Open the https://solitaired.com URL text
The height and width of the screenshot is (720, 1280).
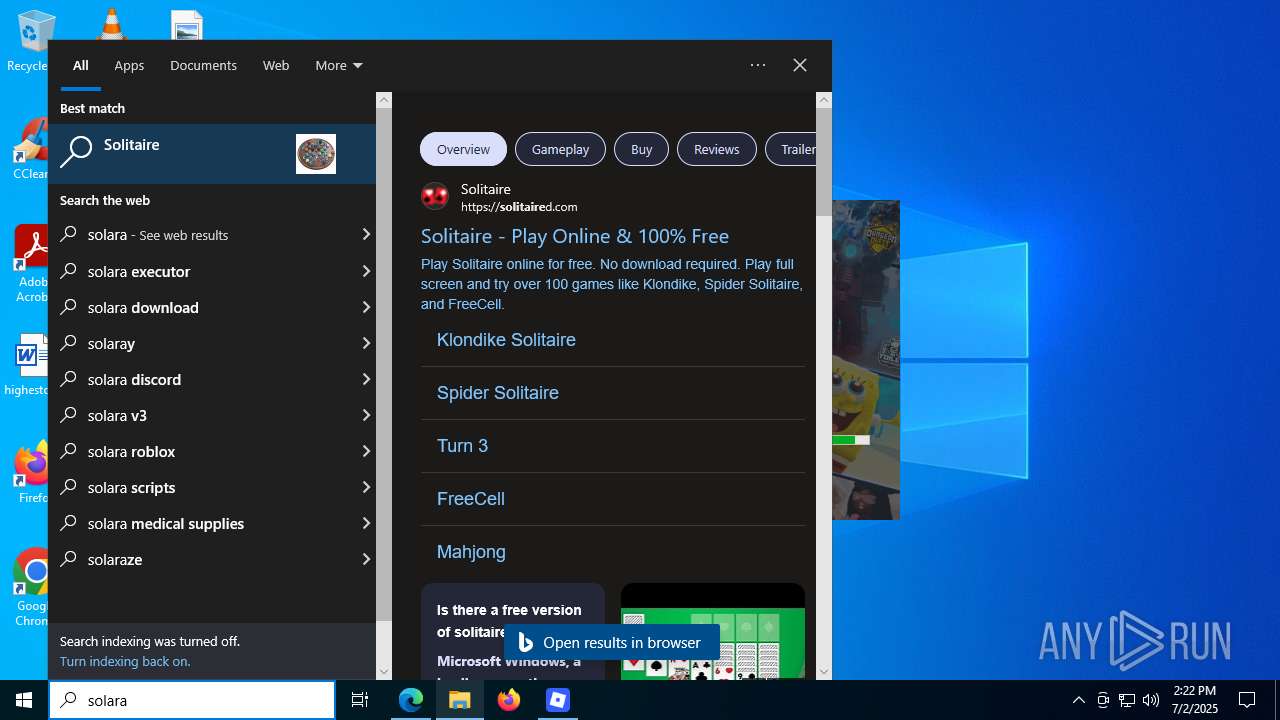click(x=519, y=207)
